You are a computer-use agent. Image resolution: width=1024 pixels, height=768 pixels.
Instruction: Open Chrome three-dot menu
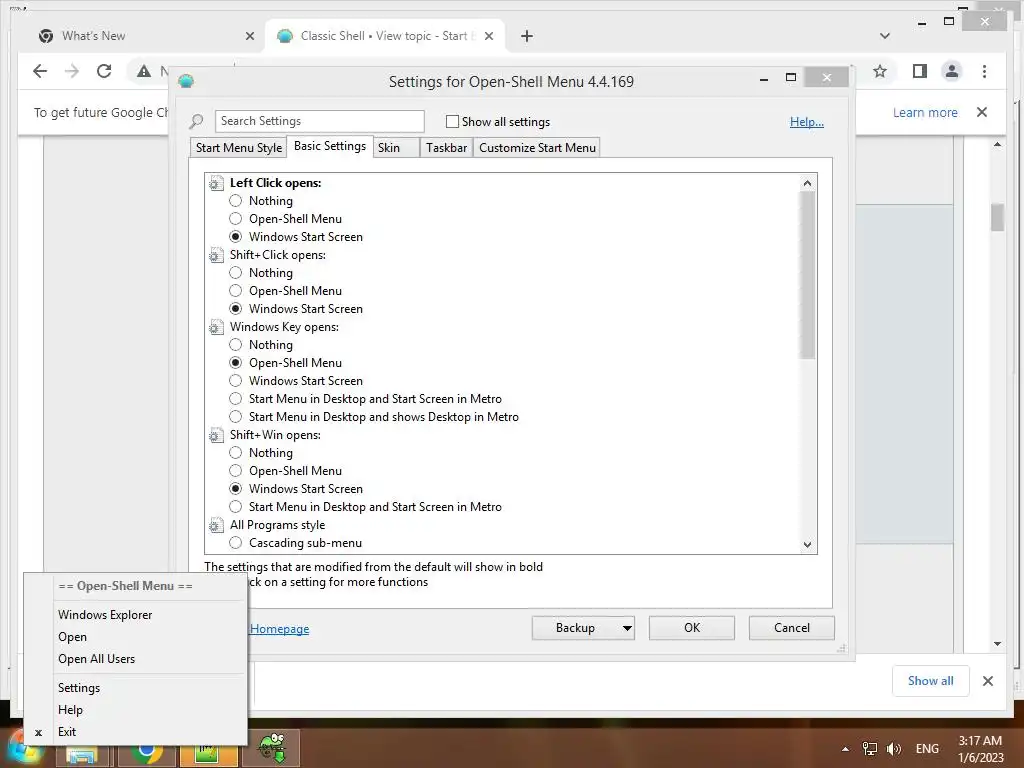coord(984,71)
